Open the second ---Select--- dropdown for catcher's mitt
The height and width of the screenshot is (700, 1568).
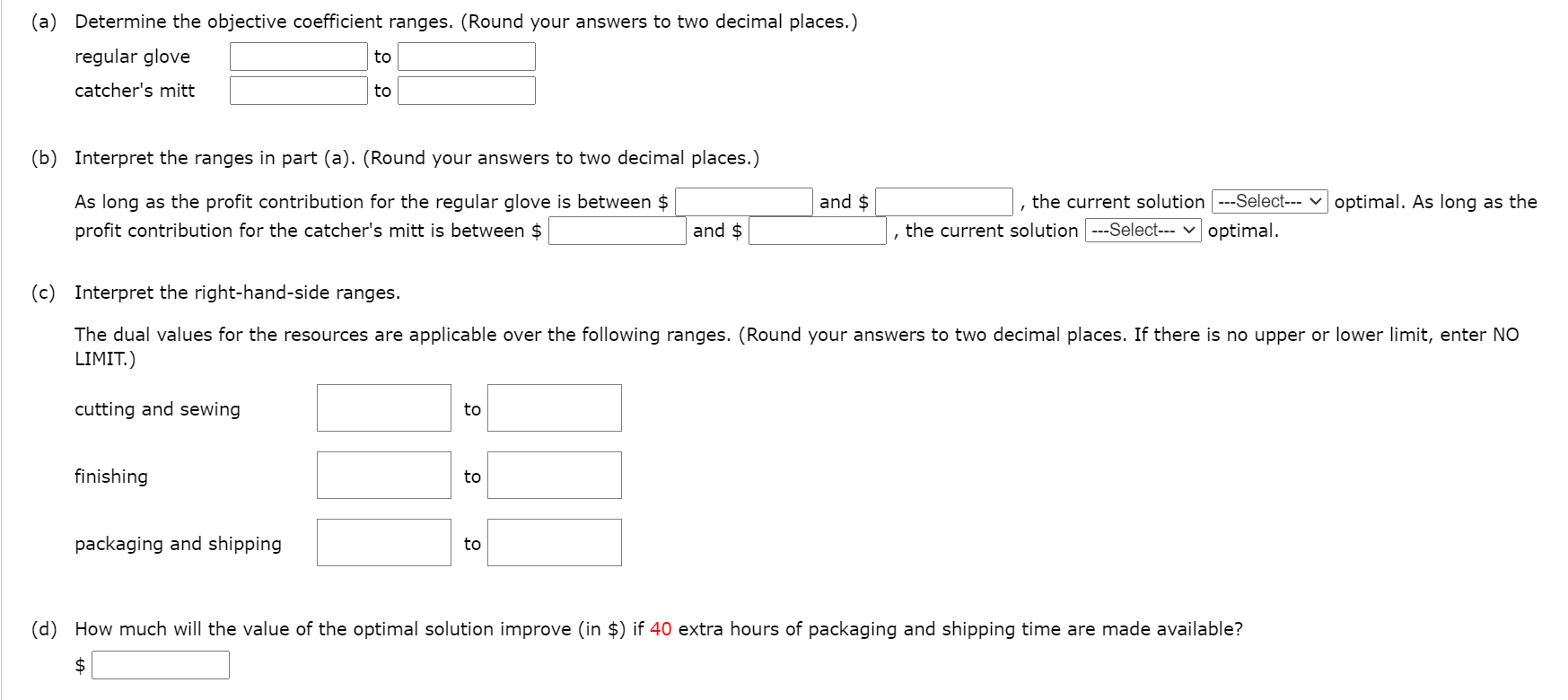tap(1143, 231)
